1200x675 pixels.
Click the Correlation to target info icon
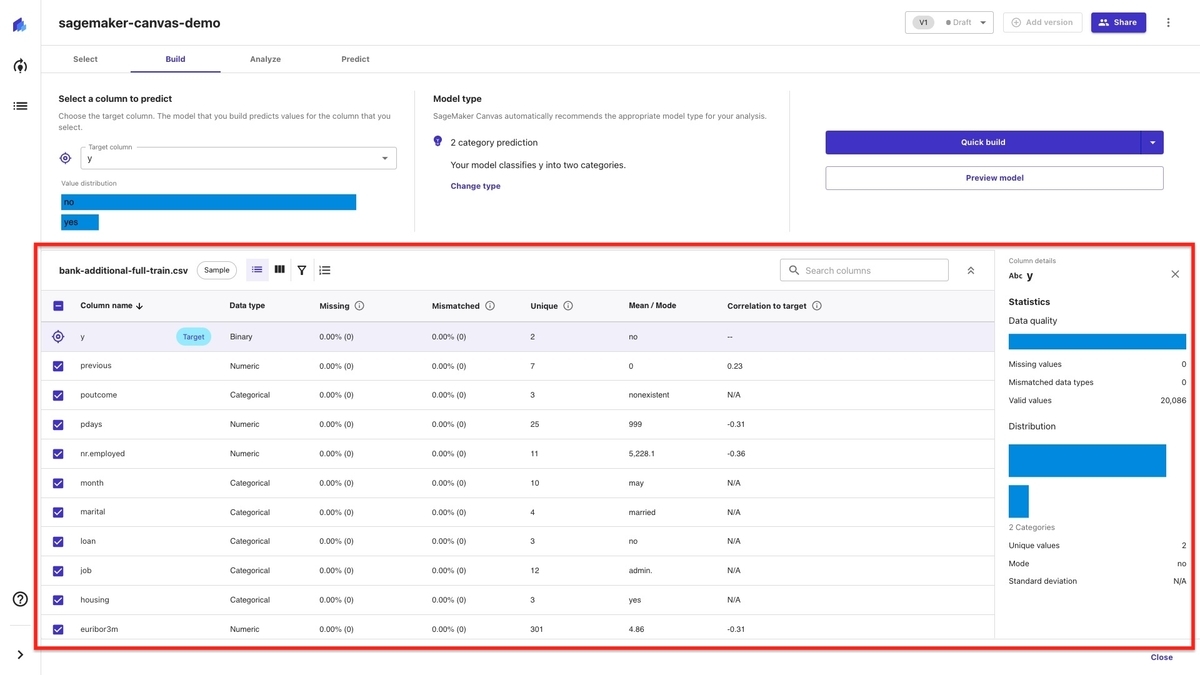(x=817, y=306)
